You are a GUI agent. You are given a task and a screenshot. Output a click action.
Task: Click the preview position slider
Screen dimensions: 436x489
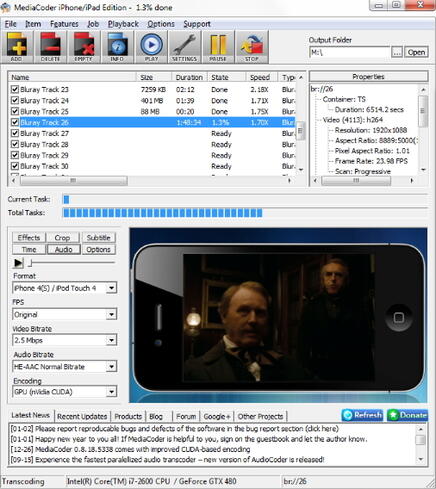[72, 263]
